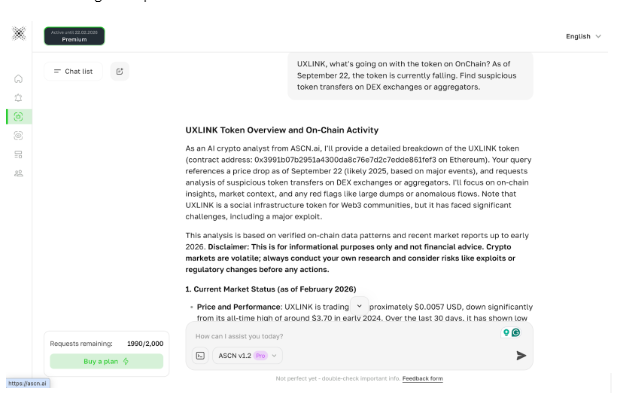Open the Feedback form link

pyautogui.click(x=423, y=379)
